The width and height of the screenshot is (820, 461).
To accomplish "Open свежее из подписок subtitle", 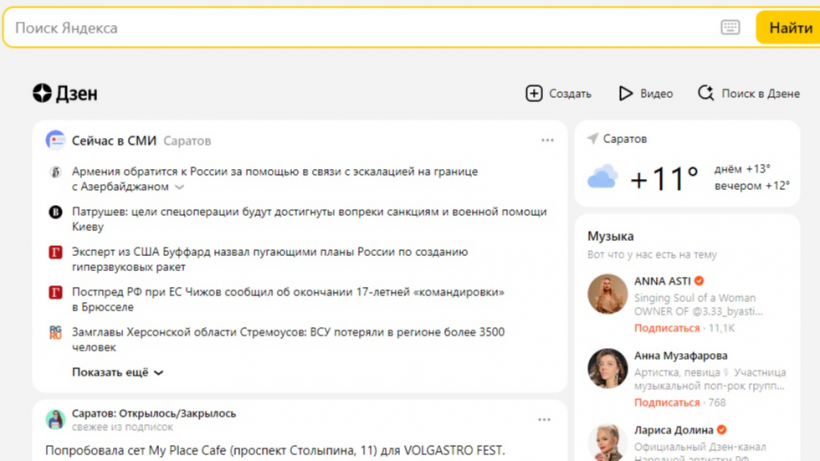I will coord(122,427).
